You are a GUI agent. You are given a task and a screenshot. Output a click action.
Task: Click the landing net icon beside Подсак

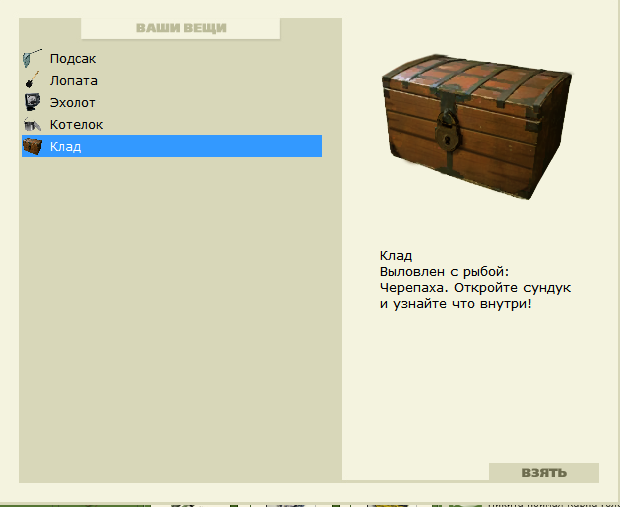pyautogui.click(x=32, y=59)
